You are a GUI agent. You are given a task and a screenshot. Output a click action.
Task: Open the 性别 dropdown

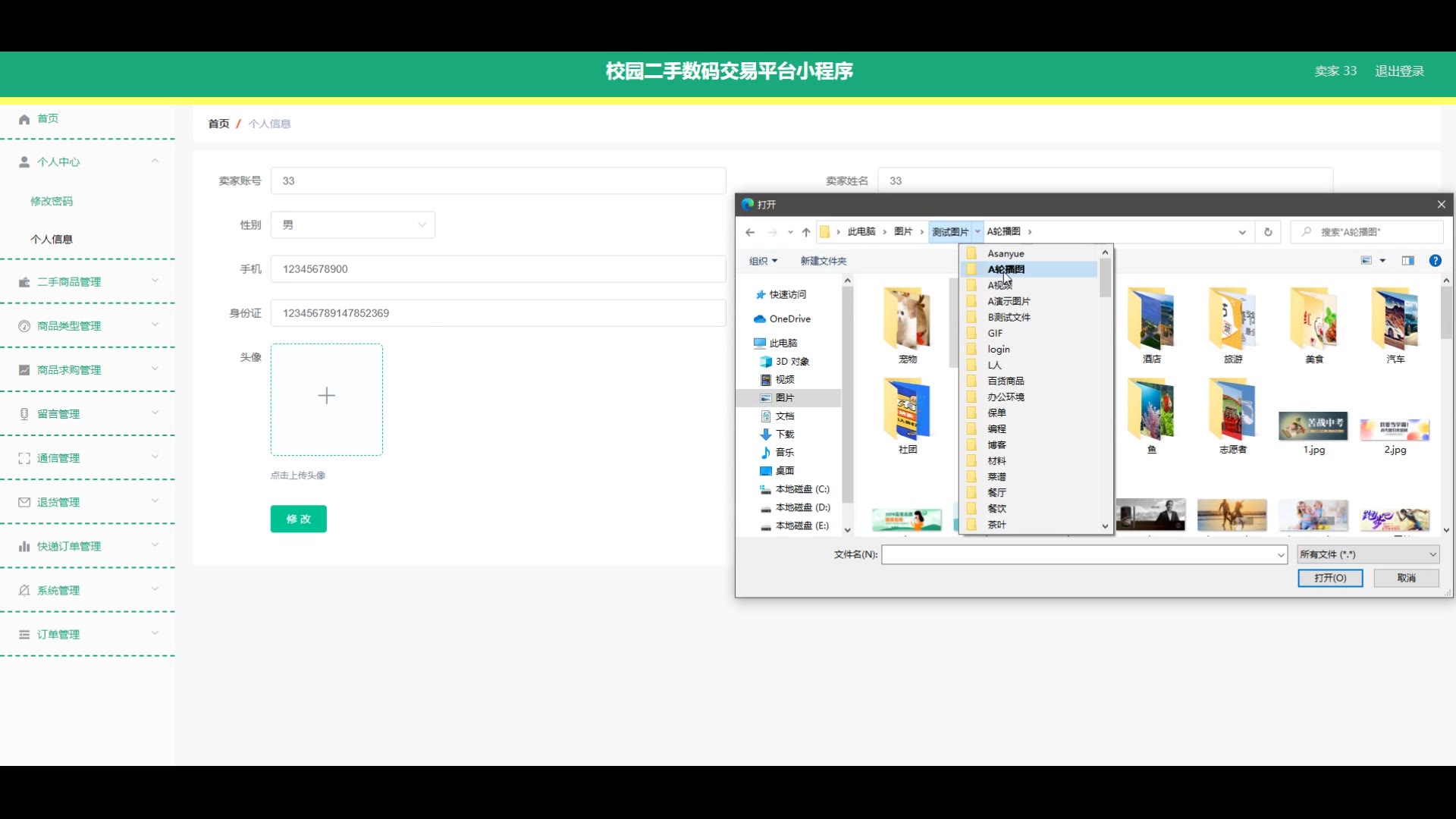pyautogui.click(x=353, y=224)
